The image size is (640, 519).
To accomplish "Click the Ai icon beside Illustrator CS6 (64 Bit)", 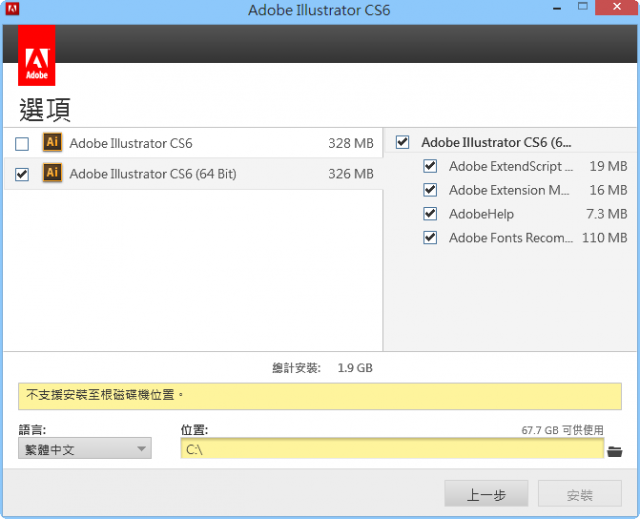I will (x=53, y=173).
